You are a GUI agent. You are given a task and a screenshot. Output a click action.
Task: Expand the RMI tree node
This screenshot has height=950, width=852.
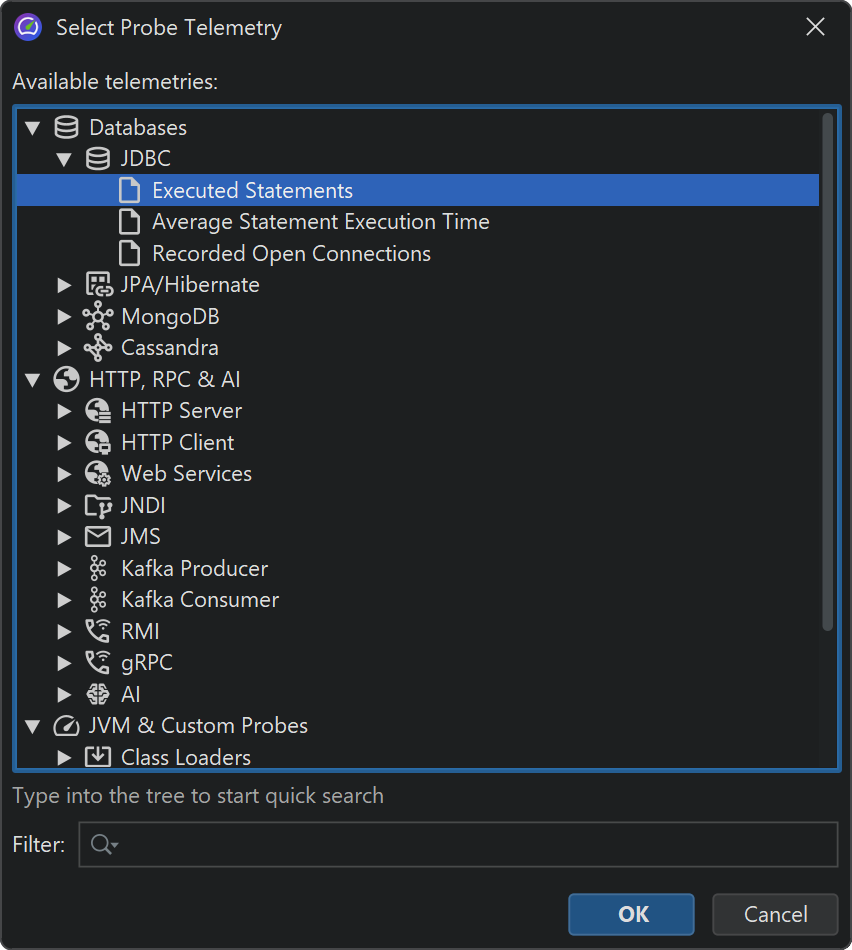65,632
